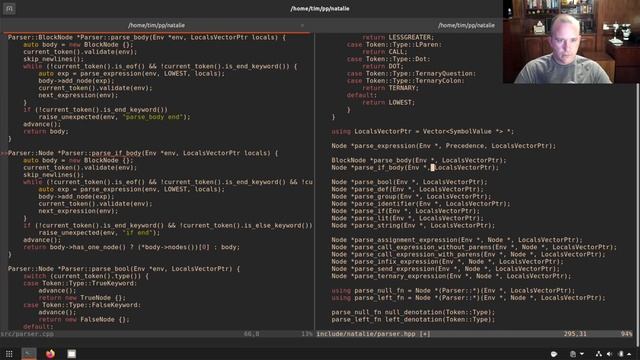640x360 pixels.
Task: Click 'switch (current_token().type())' line
Action: (x=86, y=276)
